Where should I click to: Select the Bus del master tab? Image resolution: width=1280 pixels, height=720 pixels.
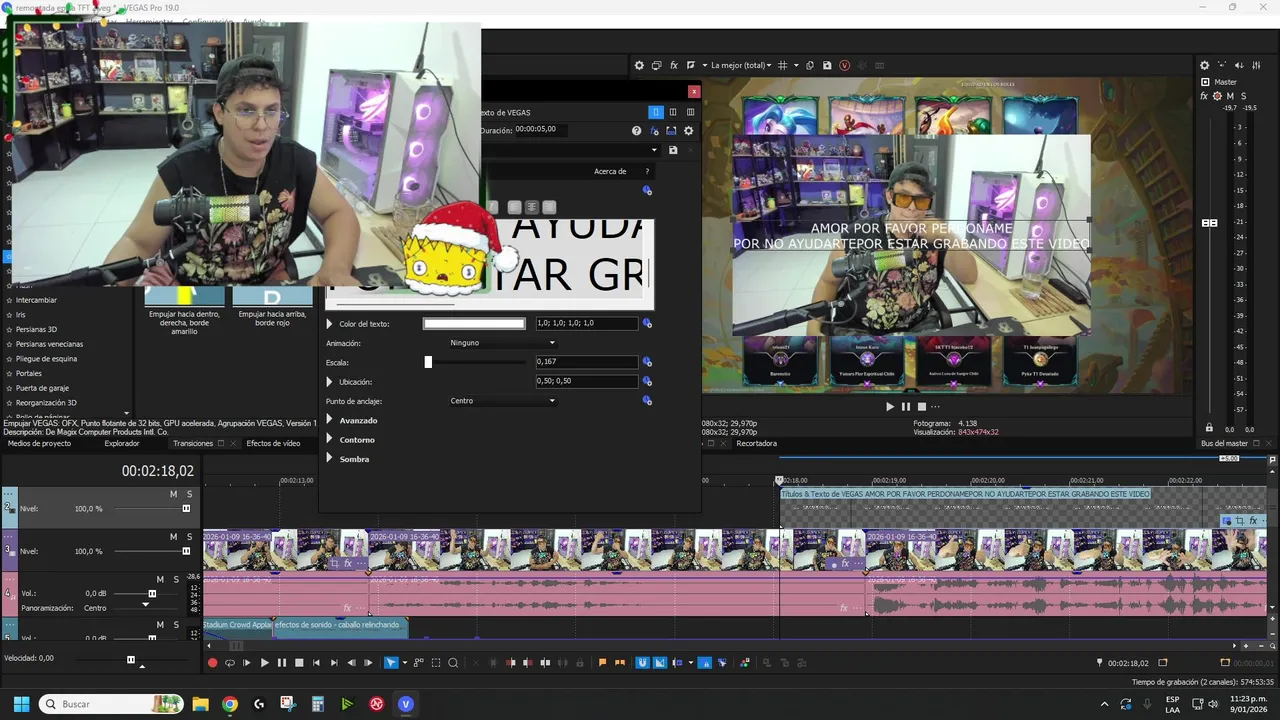1224,443
